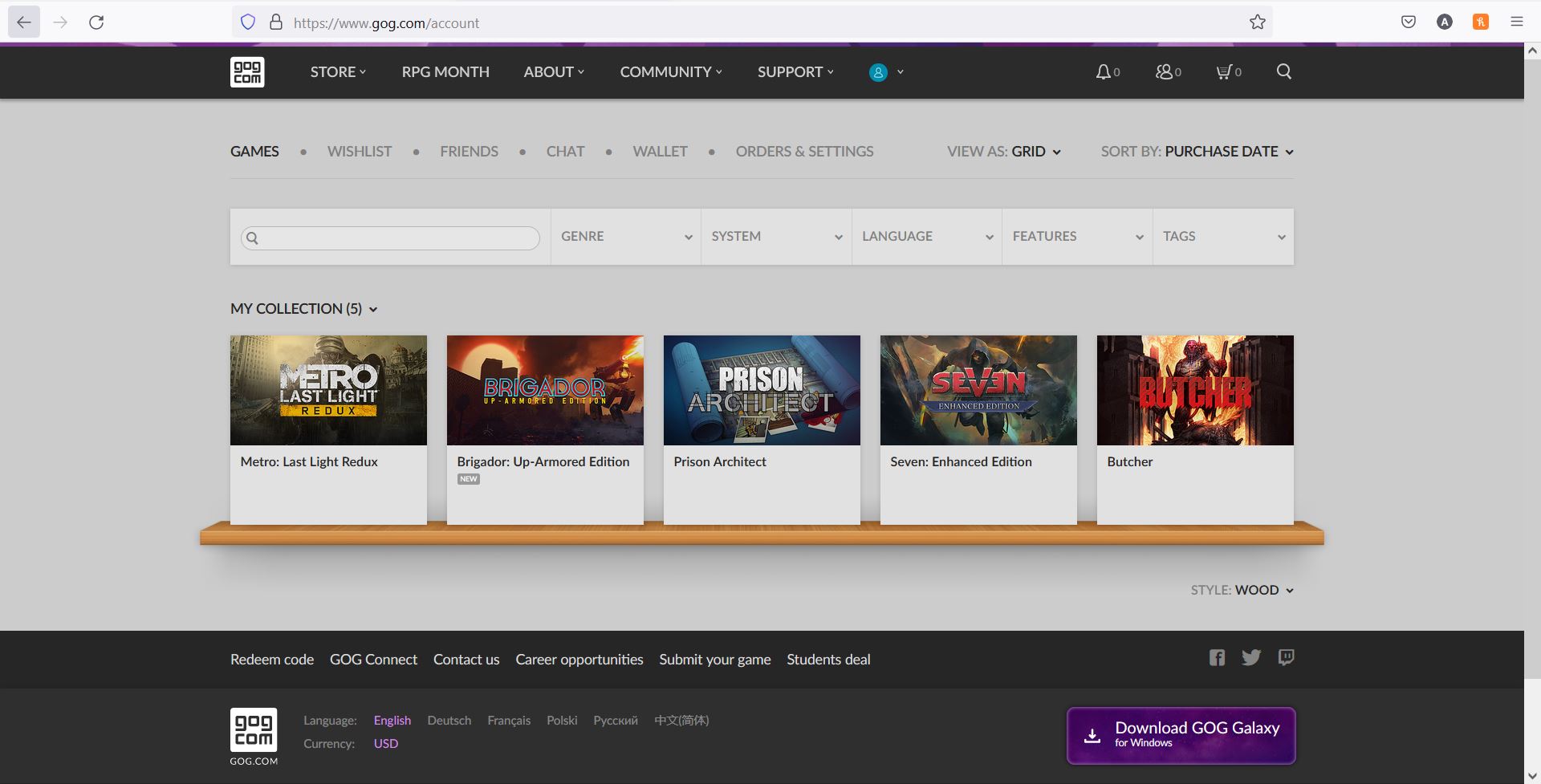Screen dimensions: 1541x784
Task: Open the Firefox hamburger menu
Action: [x=1517, y=22]
